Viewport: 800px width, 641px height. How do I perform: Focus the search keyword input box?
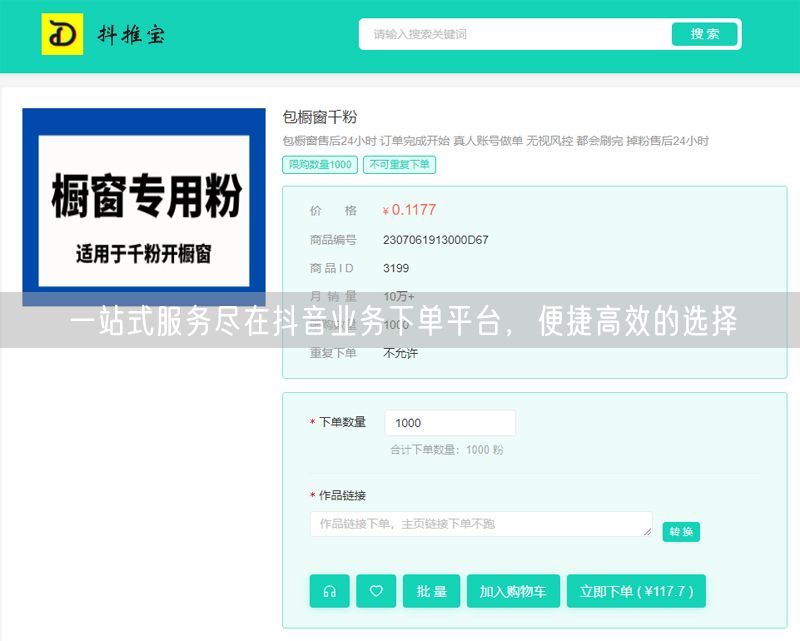pyautogui.click(x=515, y=34)
